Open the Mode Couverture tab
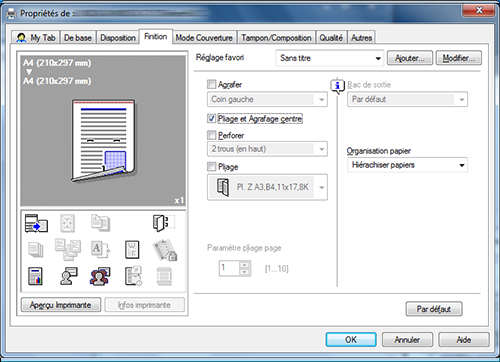The image size is (500, 362). [x=204, y=38]
